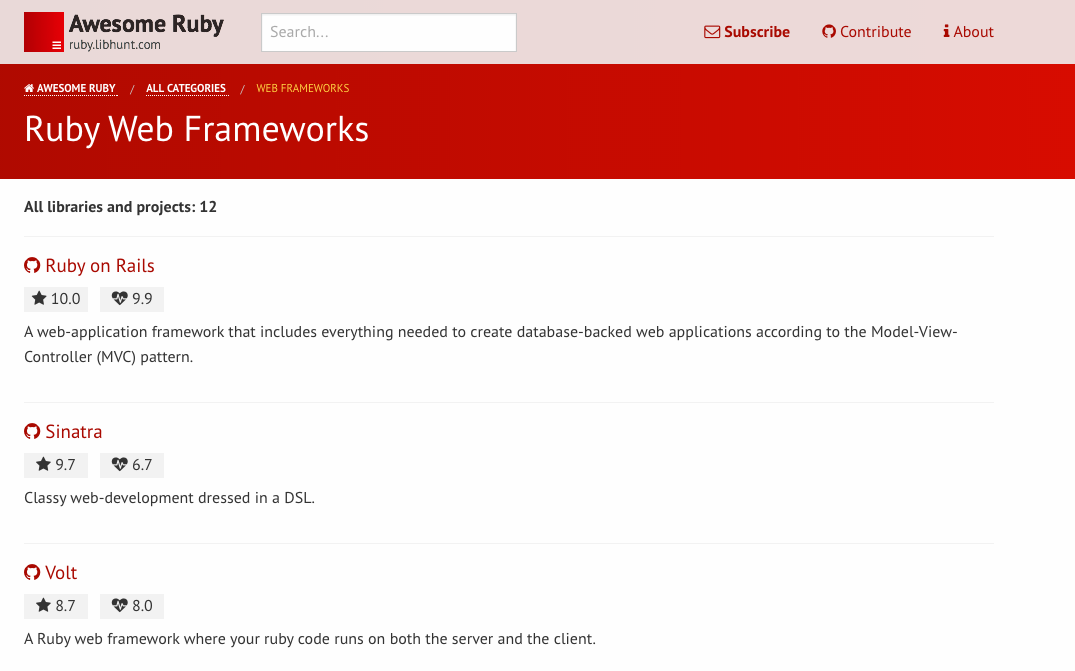This screenshot has width=1075, height=671.
Task: Focus the Search input field
Action: [389, 32]
